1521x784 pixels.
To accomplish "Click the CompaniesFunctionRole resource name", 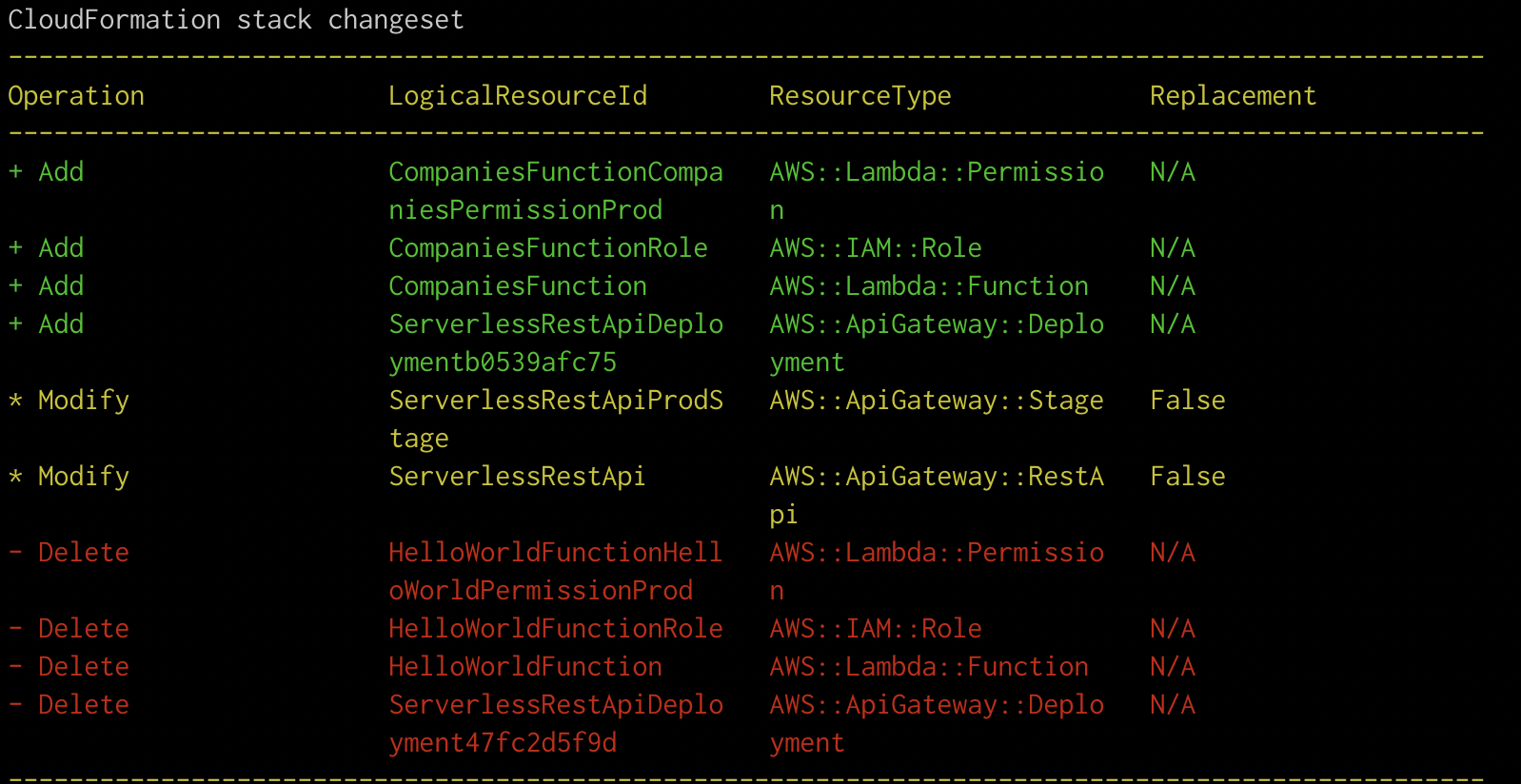I will coord(548,248).
